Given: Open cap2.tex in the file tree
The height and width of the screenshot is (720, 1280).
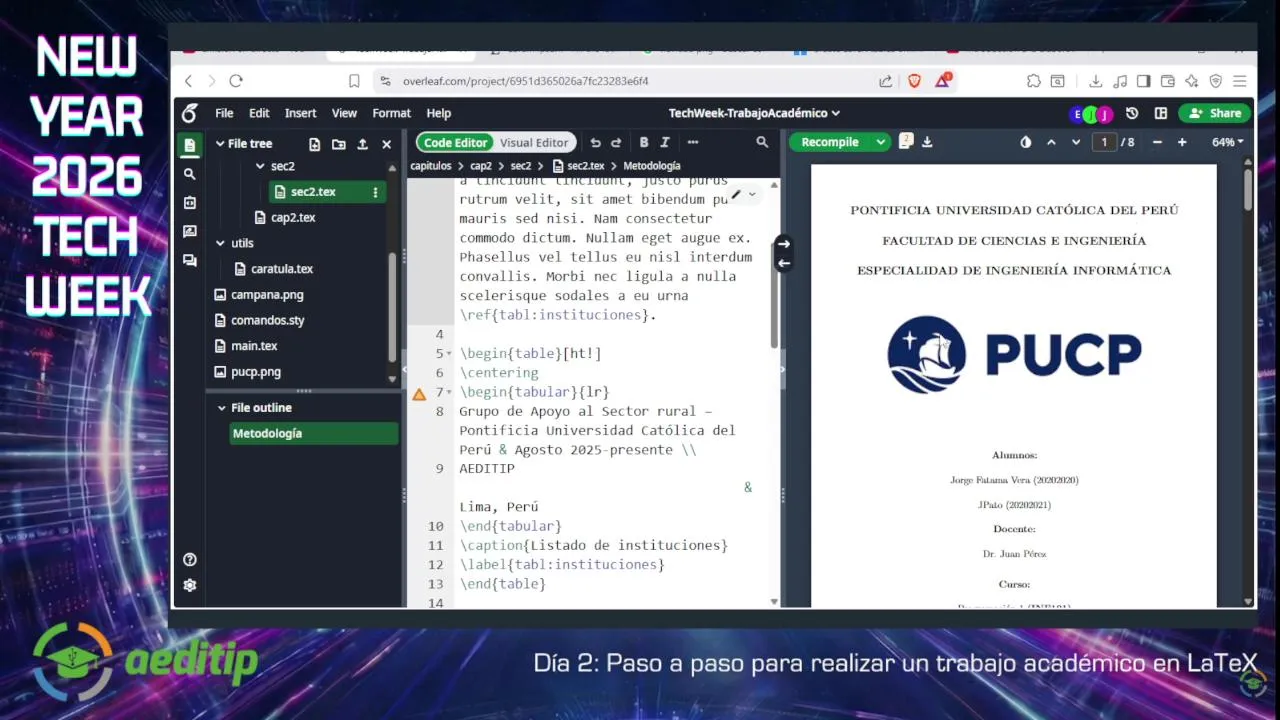Looking at the screenshot, I should click(293, 217).
